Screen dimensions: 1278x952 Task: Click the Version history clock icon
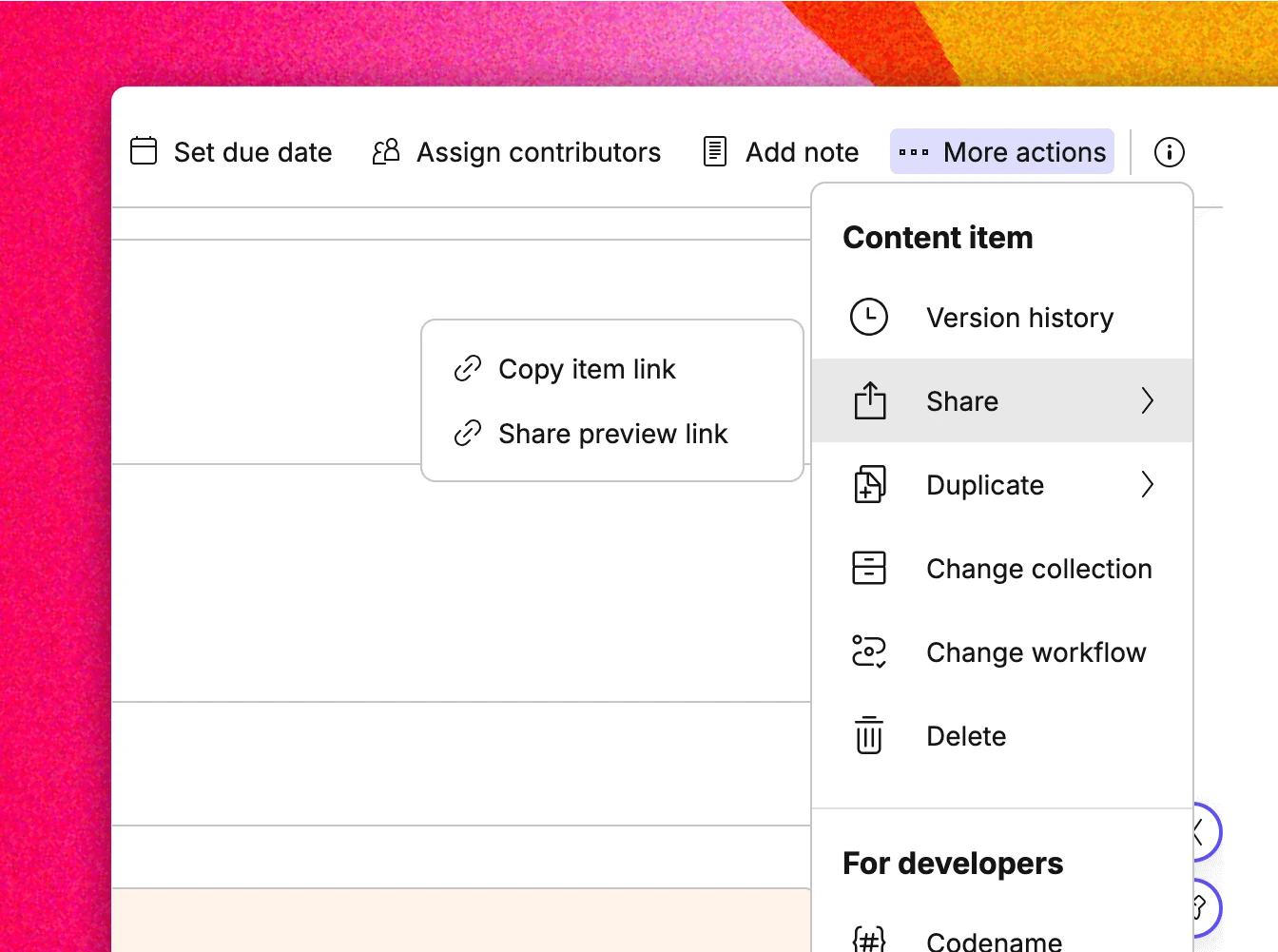869,318
